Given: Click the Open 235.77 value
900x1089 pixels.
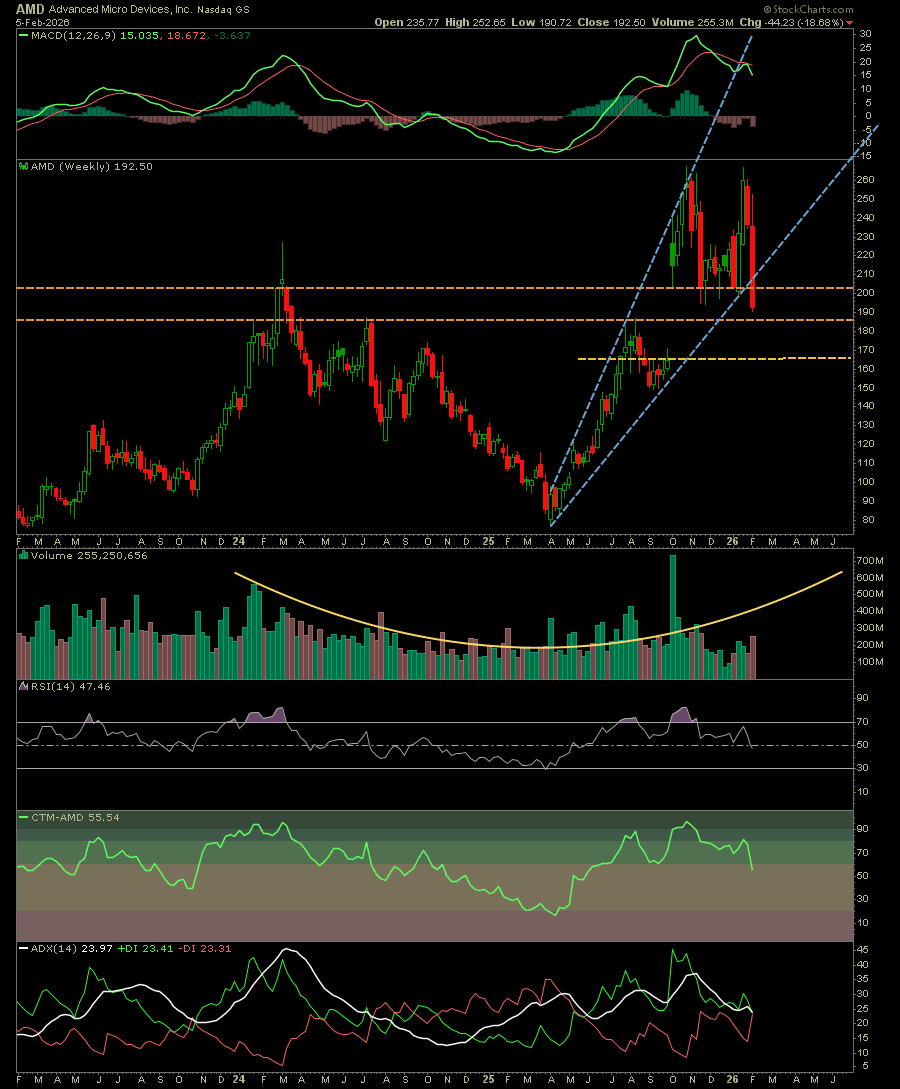Looking at the screenshot, I should tap(408, 22).
